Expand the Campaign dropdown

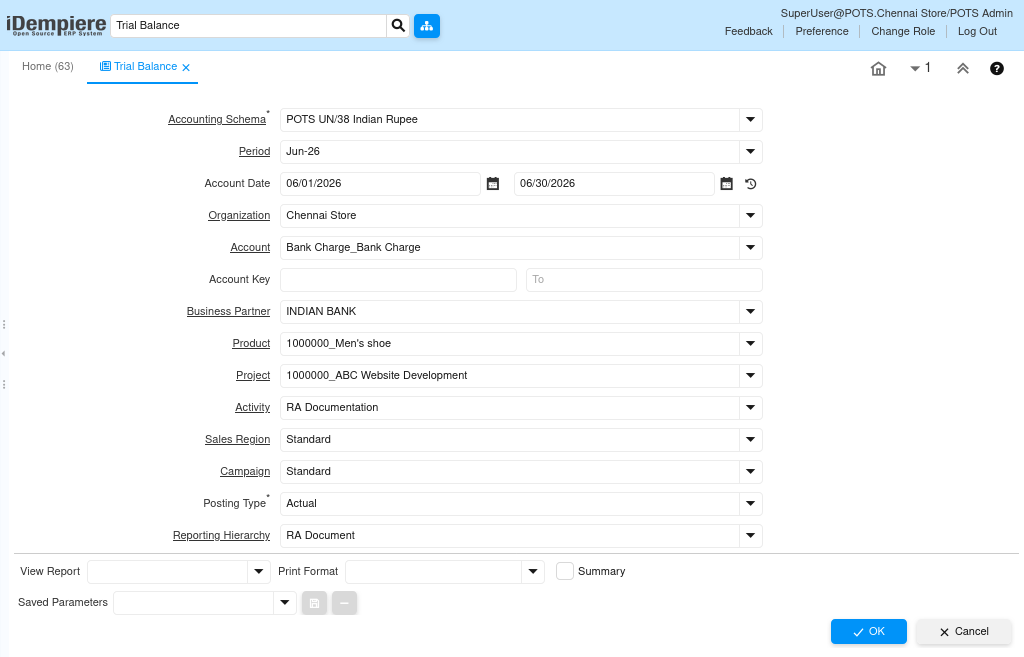pyautogui.click(x=750, y=472)
